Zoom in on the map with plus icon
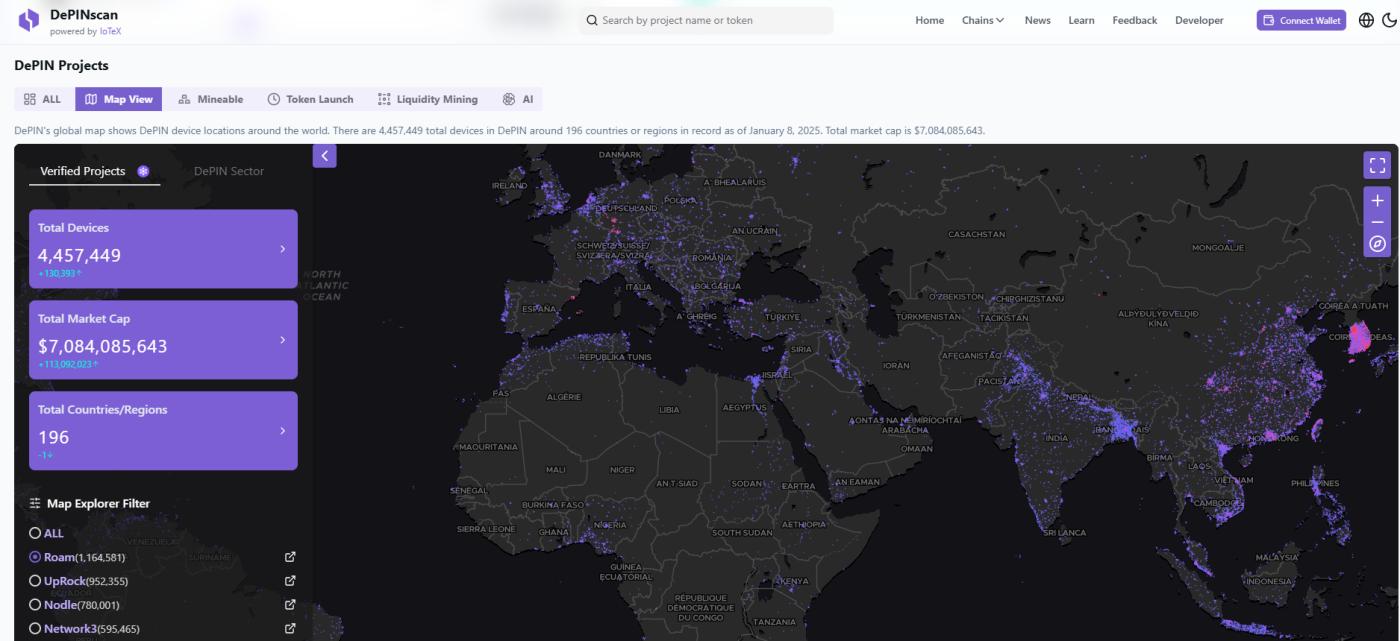This screenshot has width=1400, height=641. coord(1377,201)
